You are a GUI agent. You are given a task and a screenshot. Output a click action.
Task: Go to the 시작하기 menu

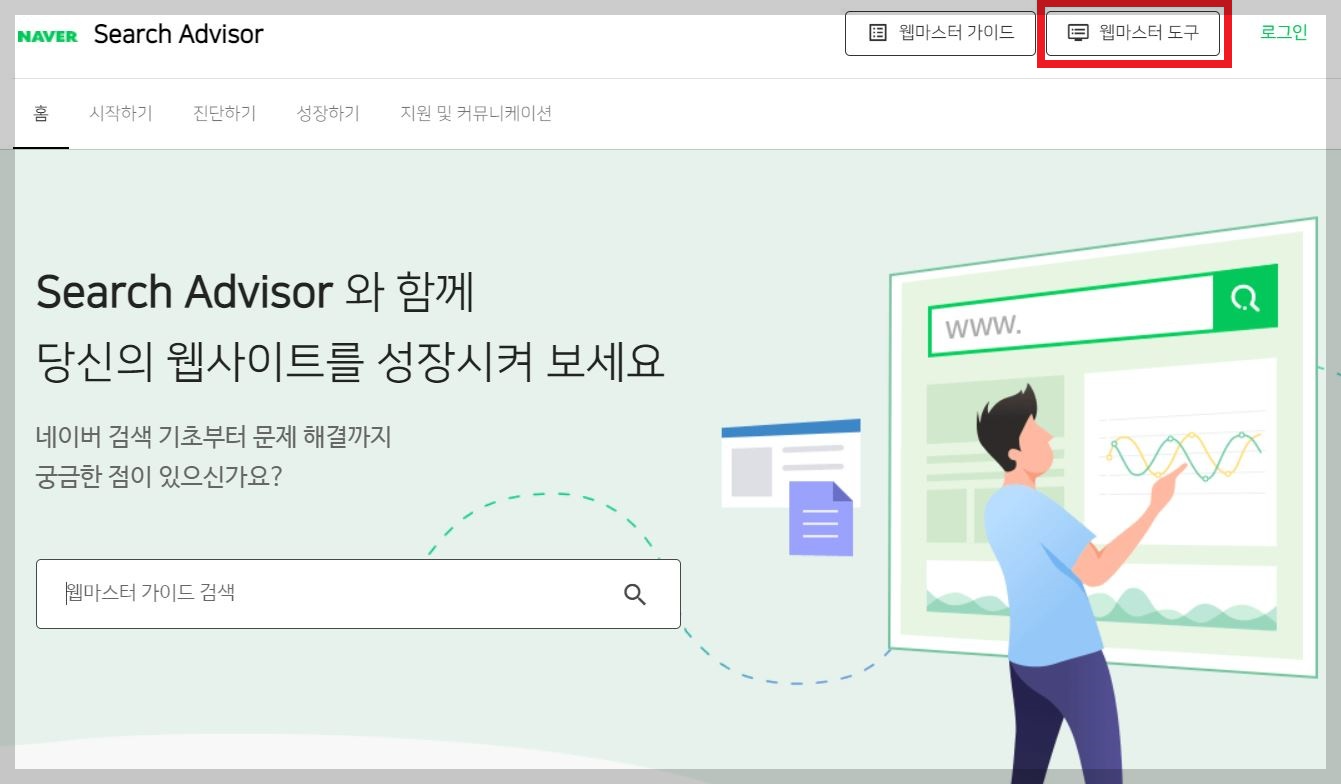pyautogui.click(x=121, y=113)
